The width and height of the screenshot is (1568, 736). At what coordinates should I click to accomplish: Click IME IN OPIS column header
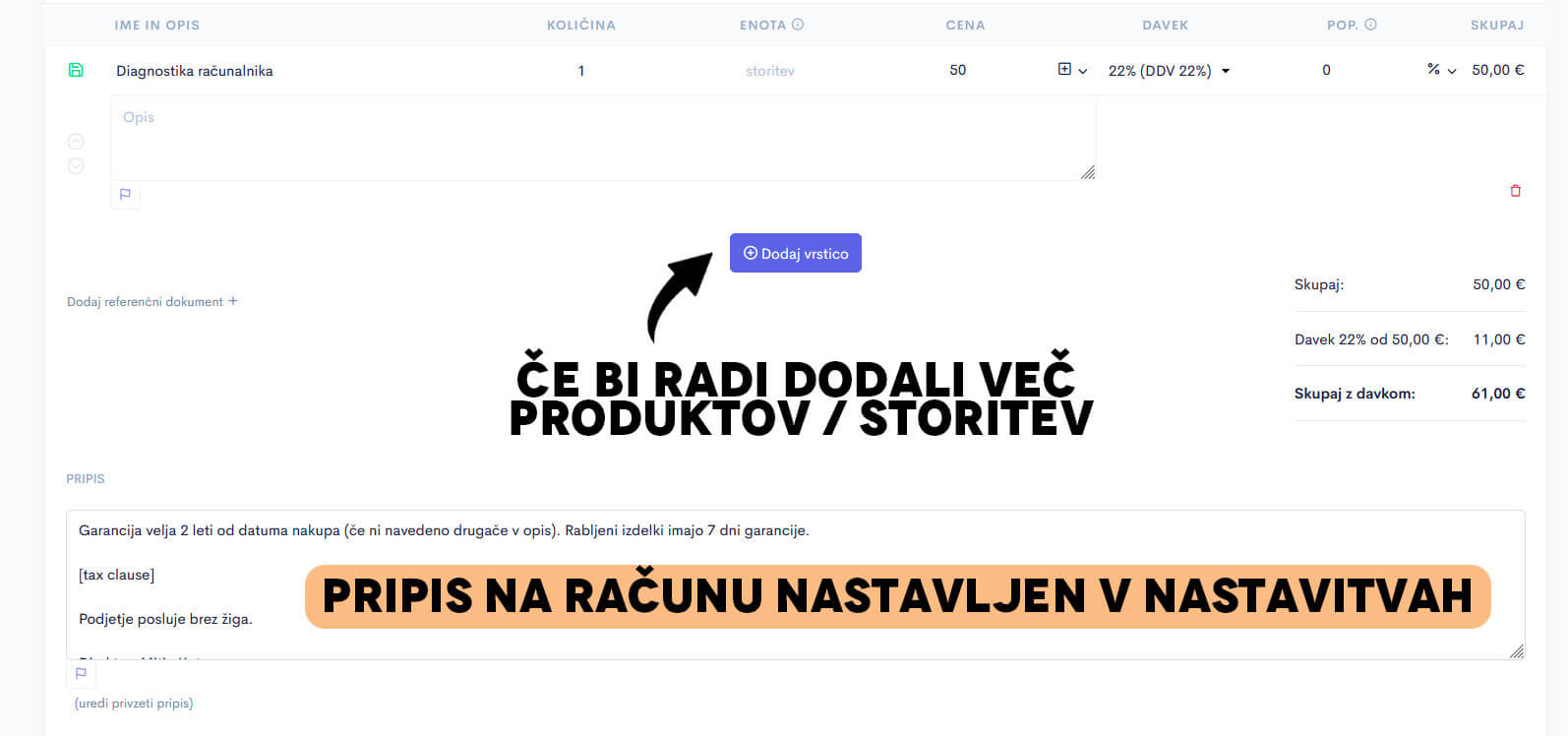tap(156, 26)
